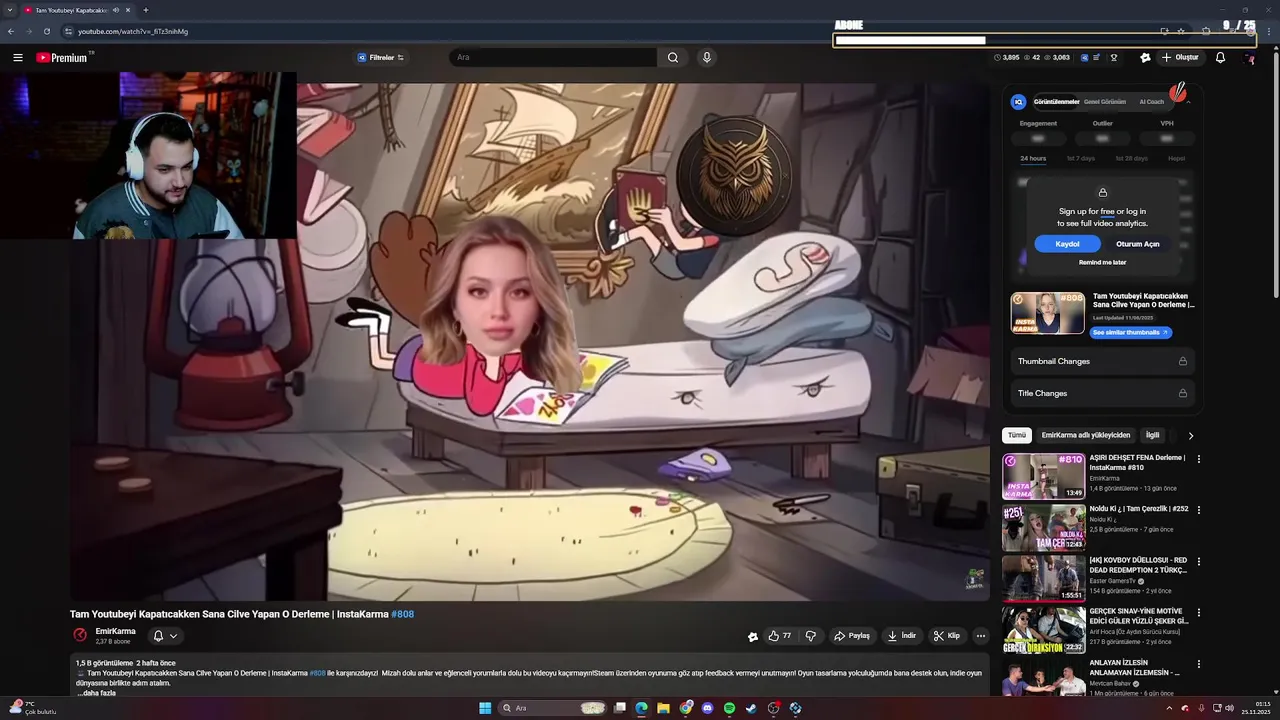Screen dimensions: 1280x720
Task: Switch to the Görüntülenmeler vidIQ tab
Action: (x=1056, y=102)
